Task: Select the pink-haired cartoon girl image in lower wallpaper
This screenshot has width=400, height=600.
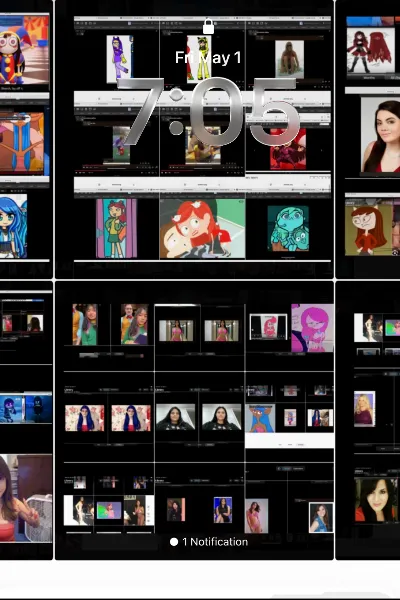Action: [312, 328]
